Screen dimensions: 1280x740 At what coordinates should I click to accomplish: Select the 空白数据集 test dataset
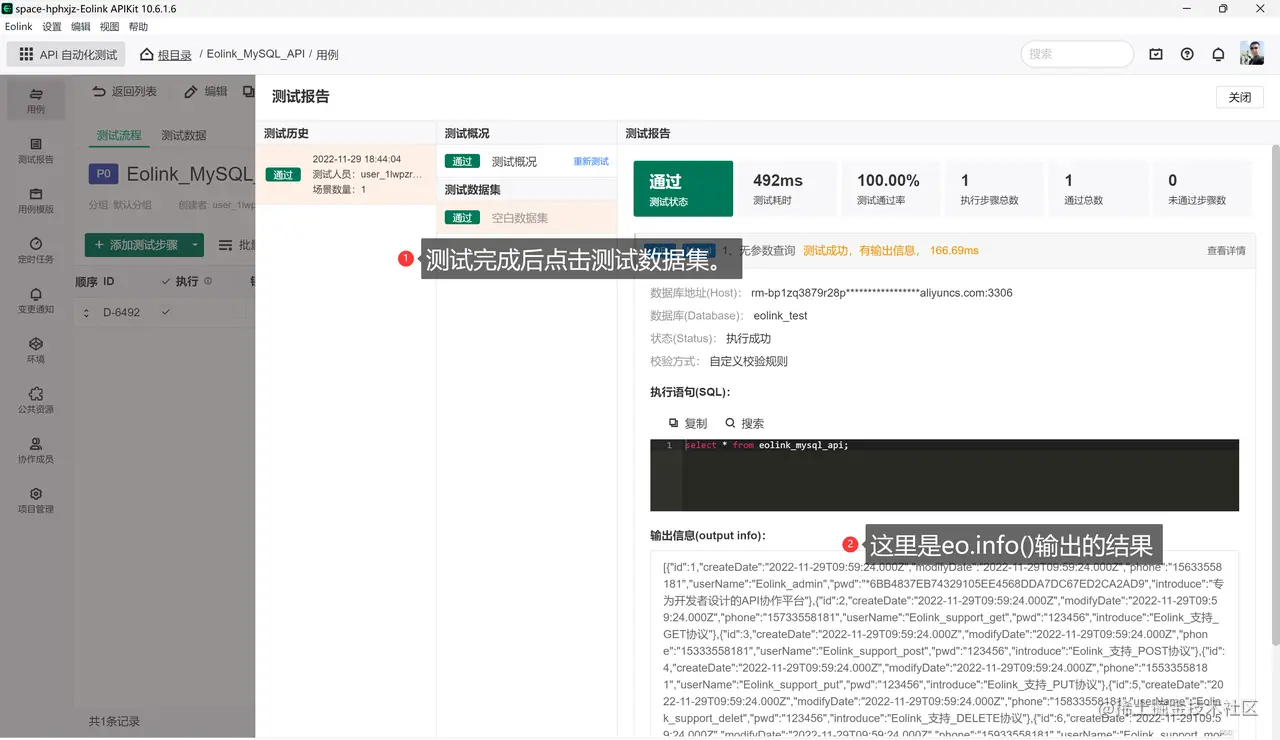tap(527, 217)
